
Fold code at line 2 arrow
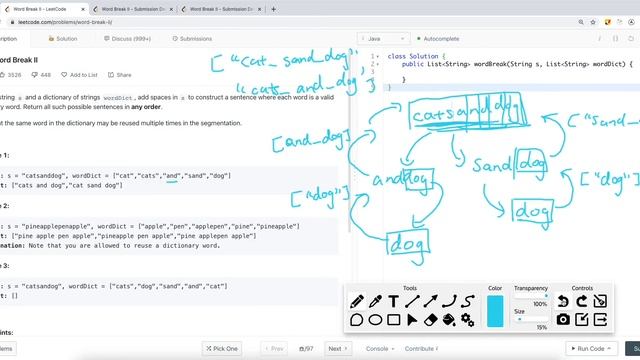click(x=378, y=64)
